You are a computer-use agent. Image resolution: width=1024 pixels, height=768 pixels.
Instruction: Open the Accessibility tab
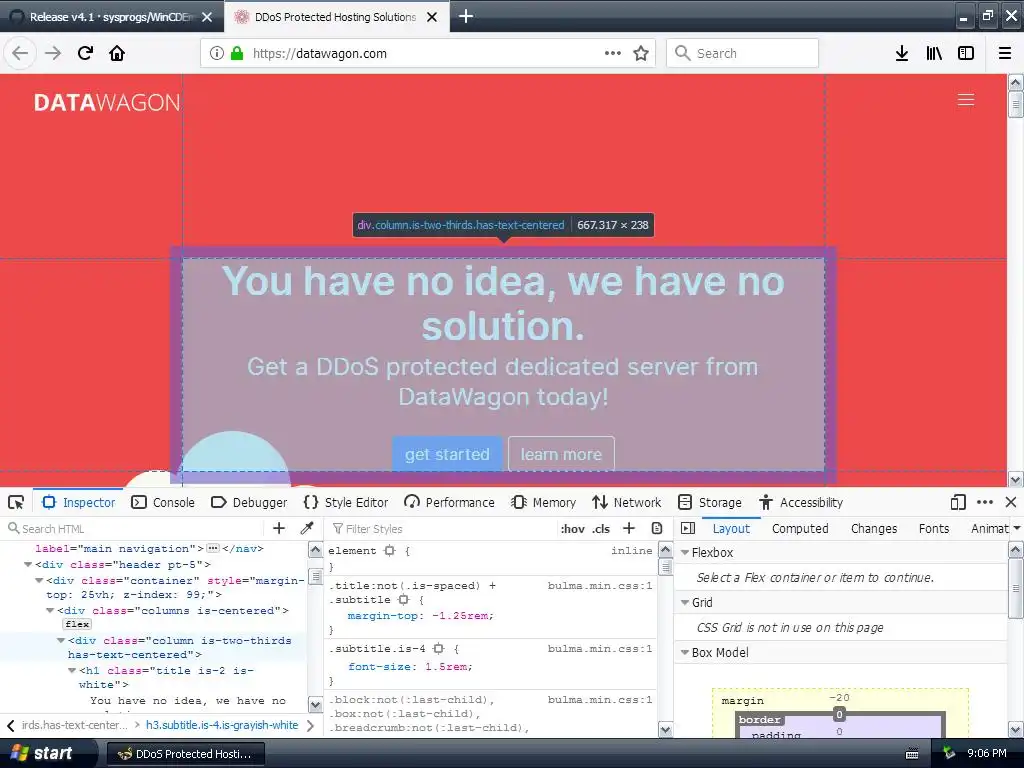[x=801, y=502]
